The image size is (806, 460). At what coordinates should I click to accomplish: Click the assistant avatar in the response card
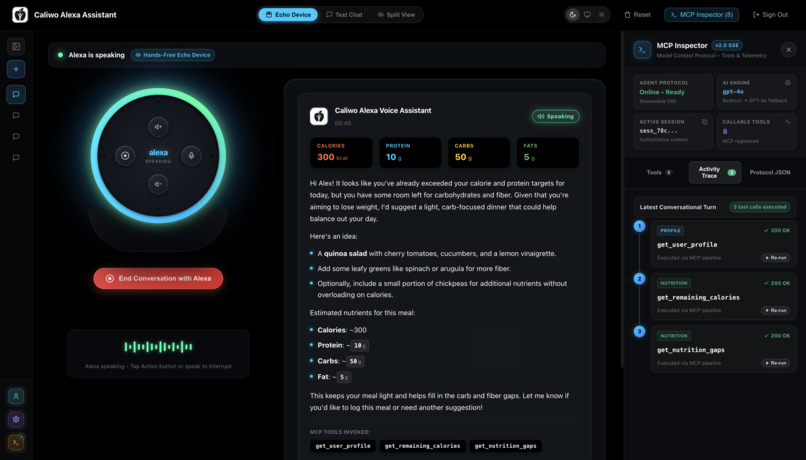(319, 116)
